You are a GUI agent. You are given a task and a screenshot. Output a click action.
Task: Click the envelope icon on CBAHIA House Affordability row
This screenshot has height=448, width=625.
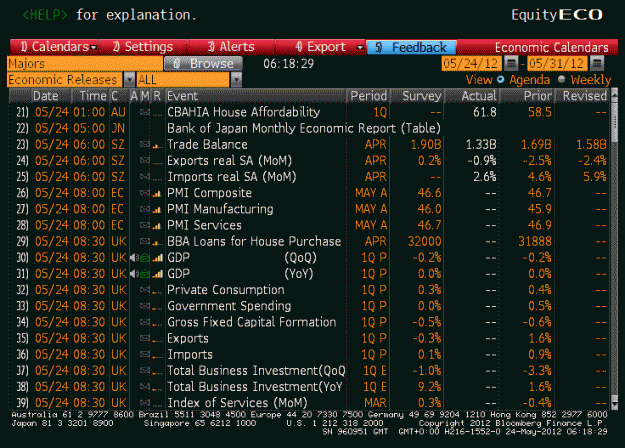click(x=145, y=112)
